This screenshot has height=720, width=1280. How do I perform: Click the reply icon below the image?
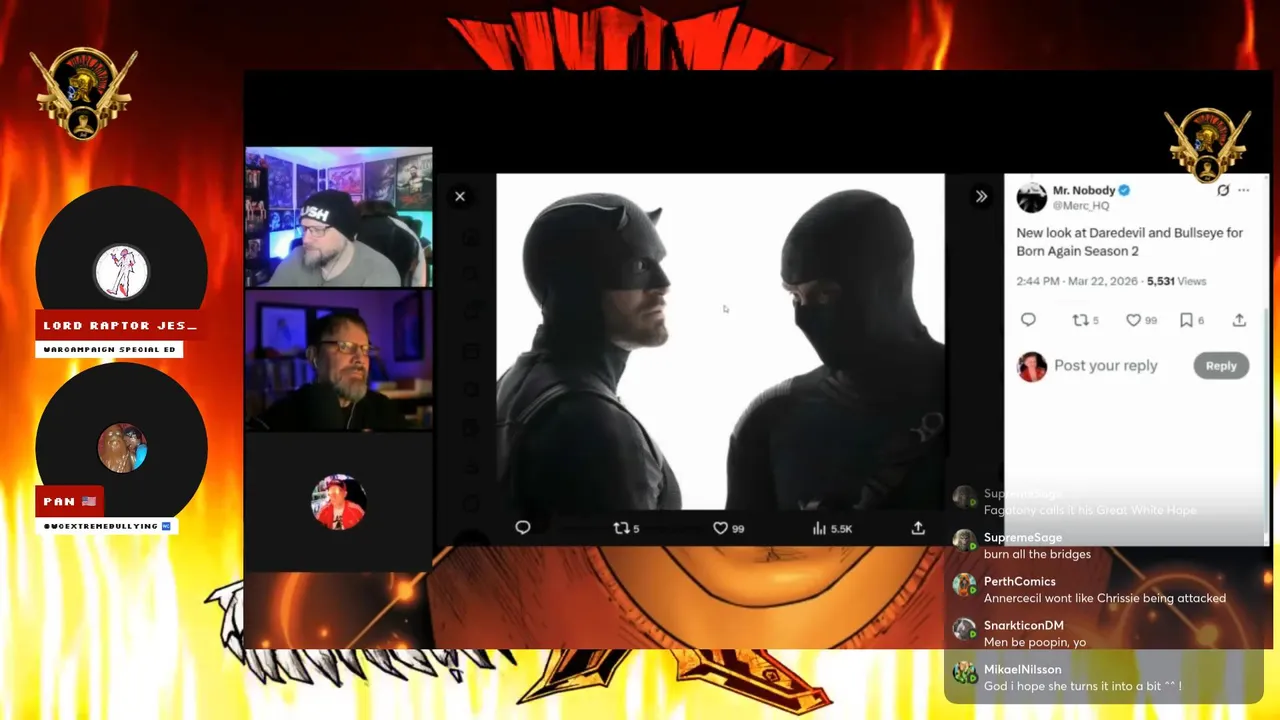pos(522,528)
